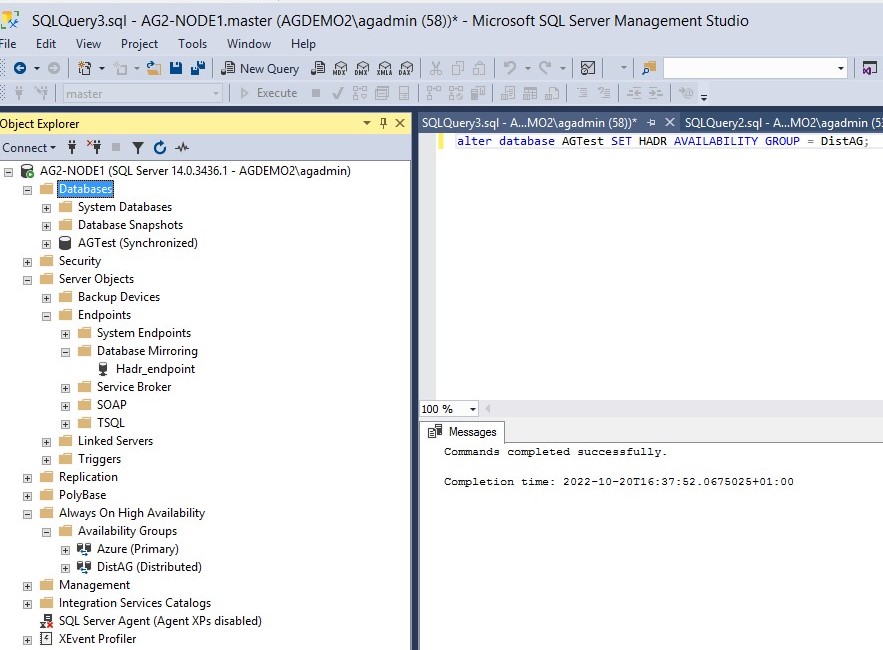Pin the Object Explorer panel with pushpin
The width and height of the screenshot is (883, 650).
pos(383,123)
